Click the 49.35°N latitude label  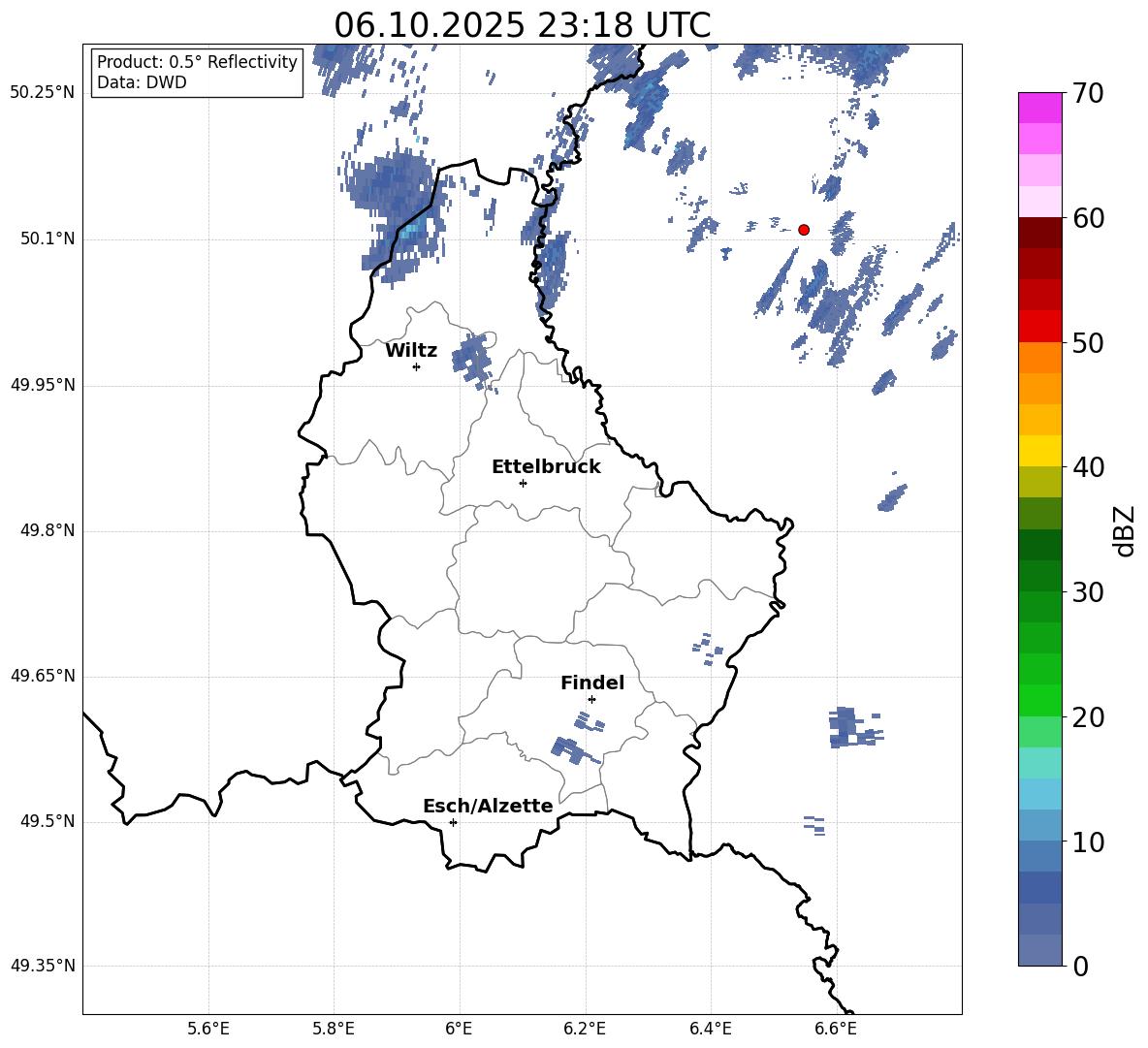pos(43,966)
